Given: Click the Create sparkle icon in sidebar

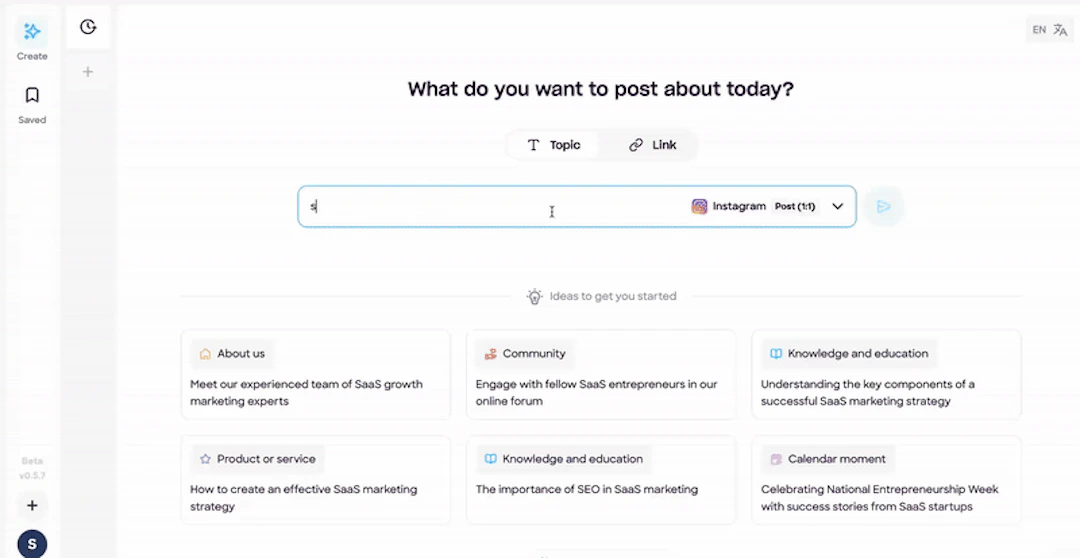Looking at the screenshot, I should (x=32, y=32).
